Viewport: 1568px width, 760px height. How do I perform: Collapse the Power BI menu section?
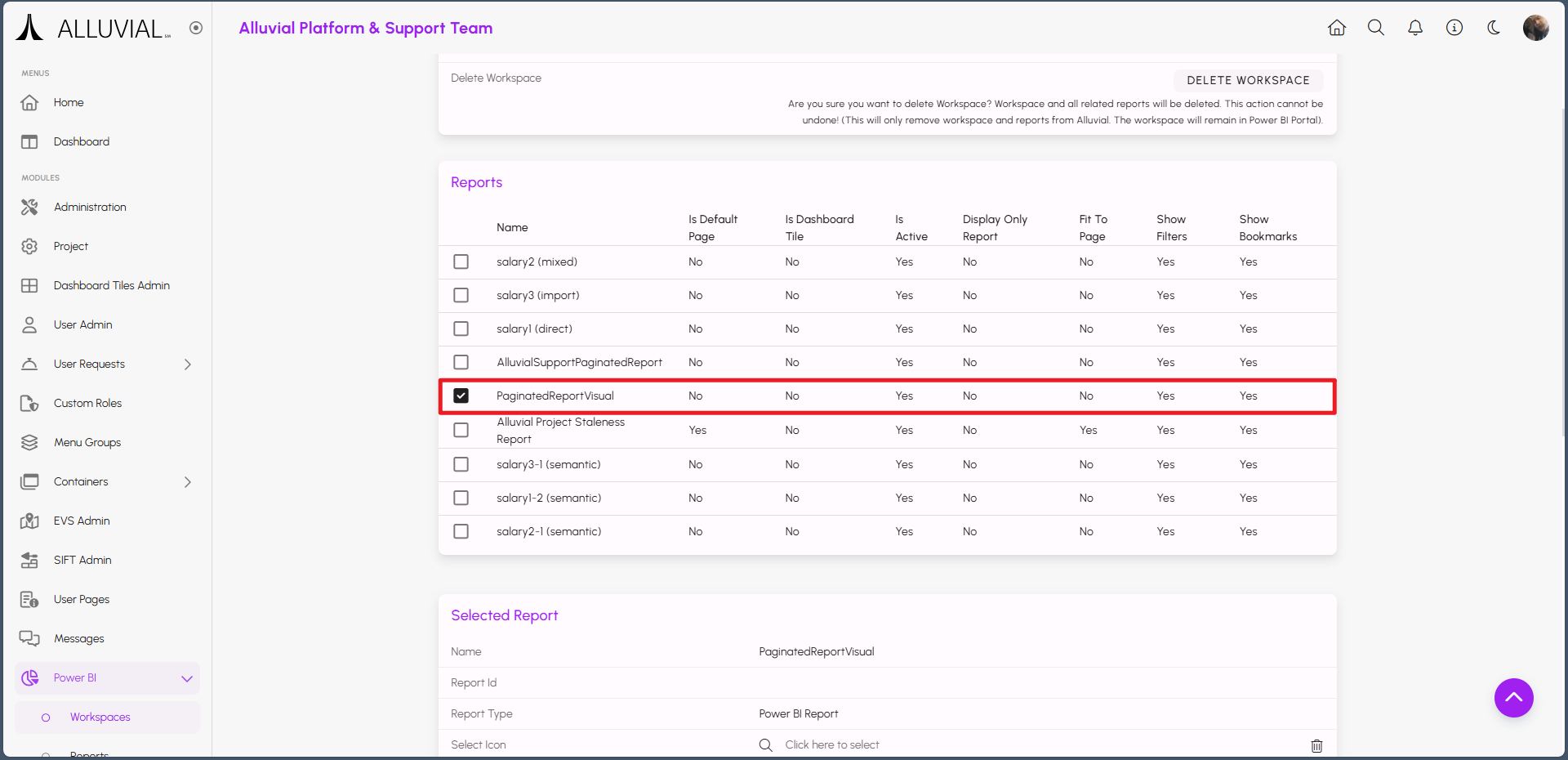pos(187,678)
